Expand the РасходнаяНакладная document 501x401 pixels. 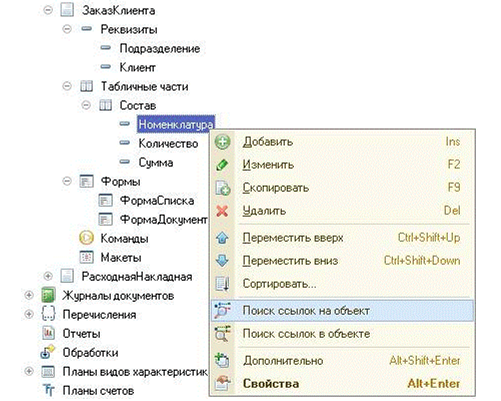[48, 276]
